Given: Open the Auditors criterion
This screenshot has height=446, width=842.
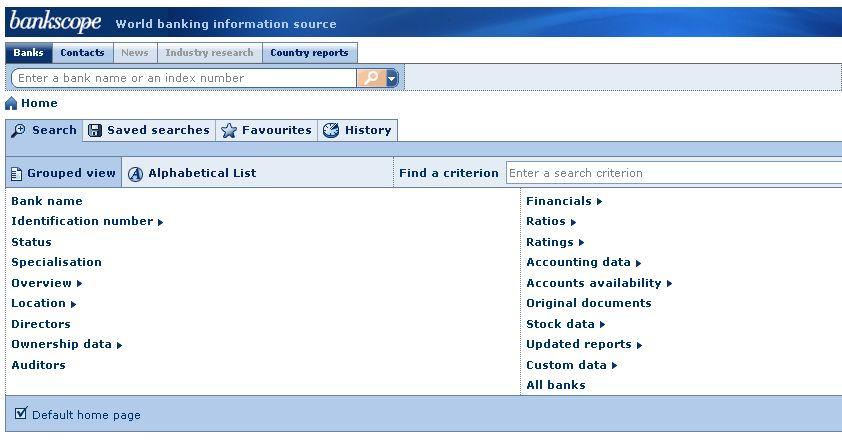Looking at the screenshot, I should pos(38,365).
